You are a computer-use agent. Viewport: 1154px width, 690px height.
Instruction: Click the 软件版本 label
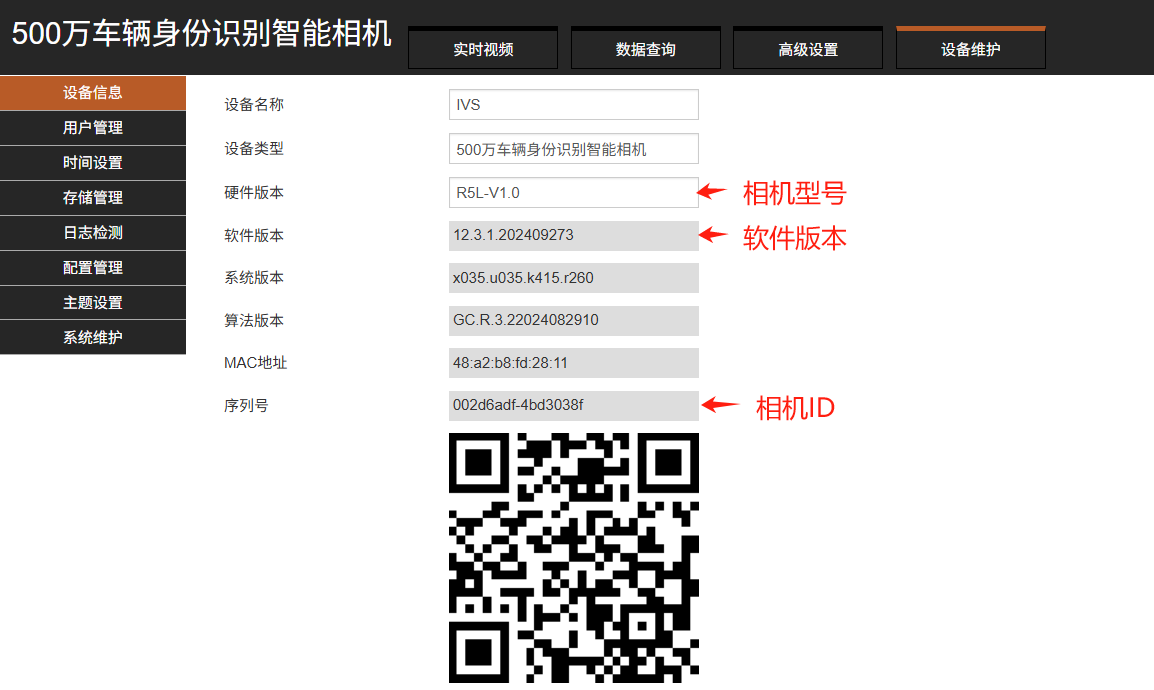tap(254, 235)
